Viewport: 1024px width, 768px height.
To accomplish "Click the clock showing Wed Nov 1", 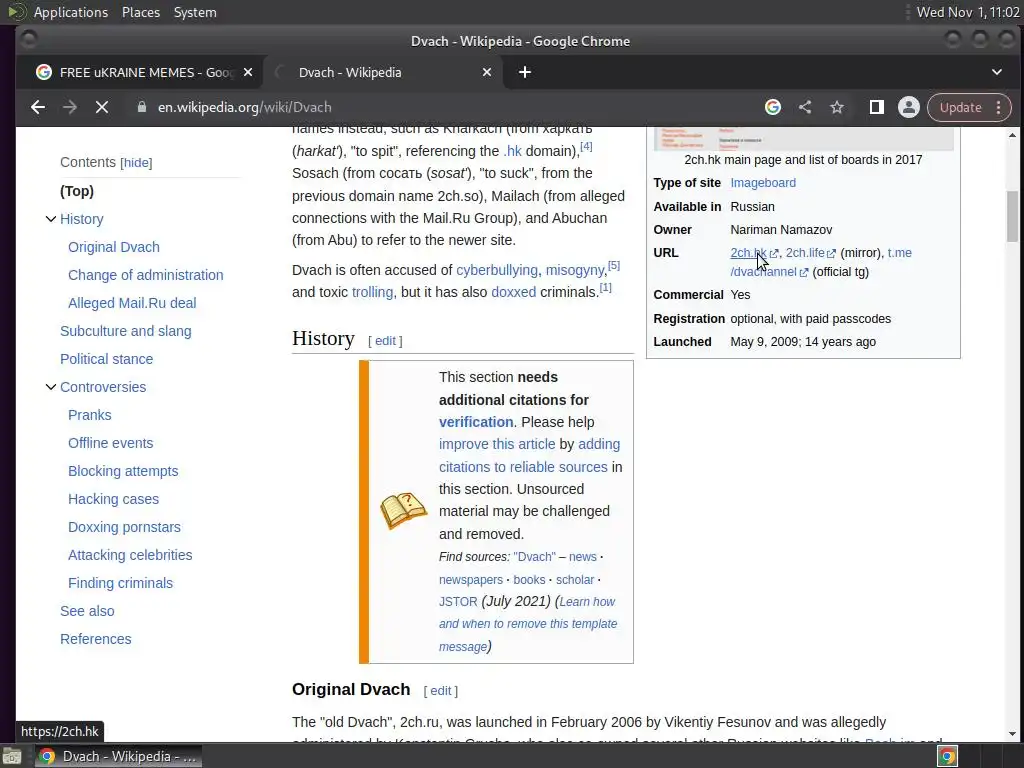I will [x=968, y=12].
